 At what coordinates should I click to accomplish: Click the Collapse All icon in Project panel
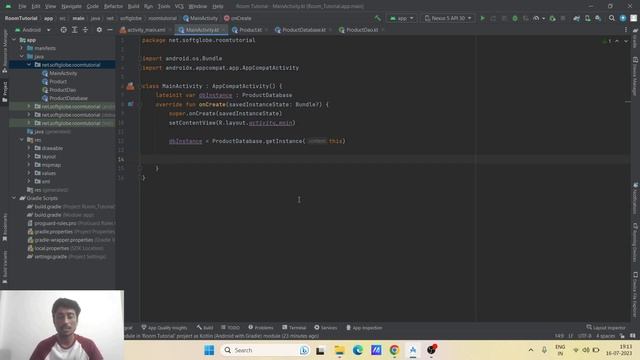pyautogui.click(x=85, y=30)
